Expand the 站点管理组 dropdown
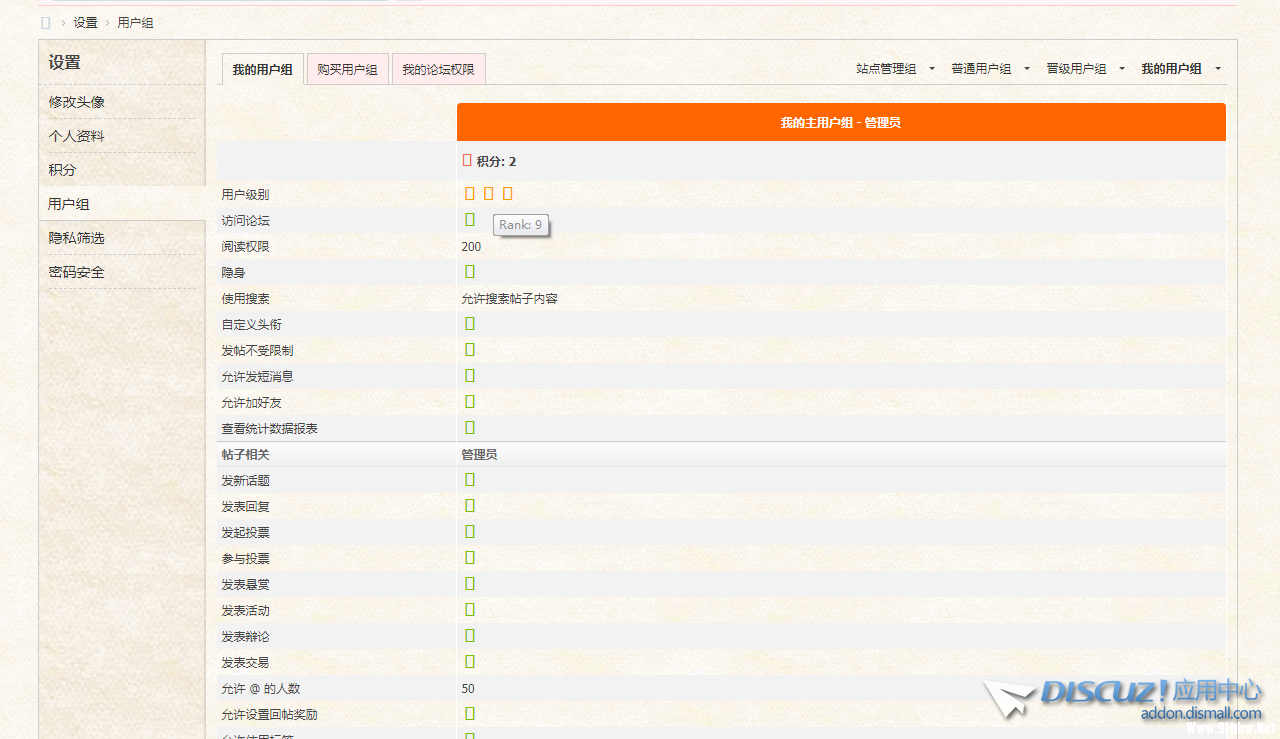 [895, 69]
